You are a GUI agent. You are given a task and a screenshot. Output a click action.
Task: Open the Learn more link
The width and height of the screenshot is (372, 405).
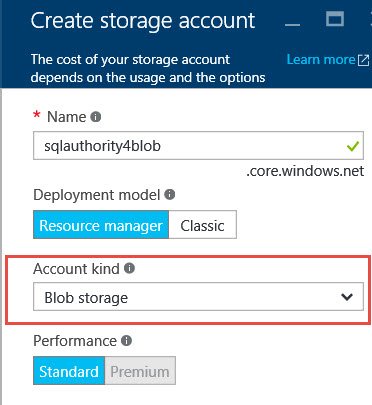click(321, 60)
